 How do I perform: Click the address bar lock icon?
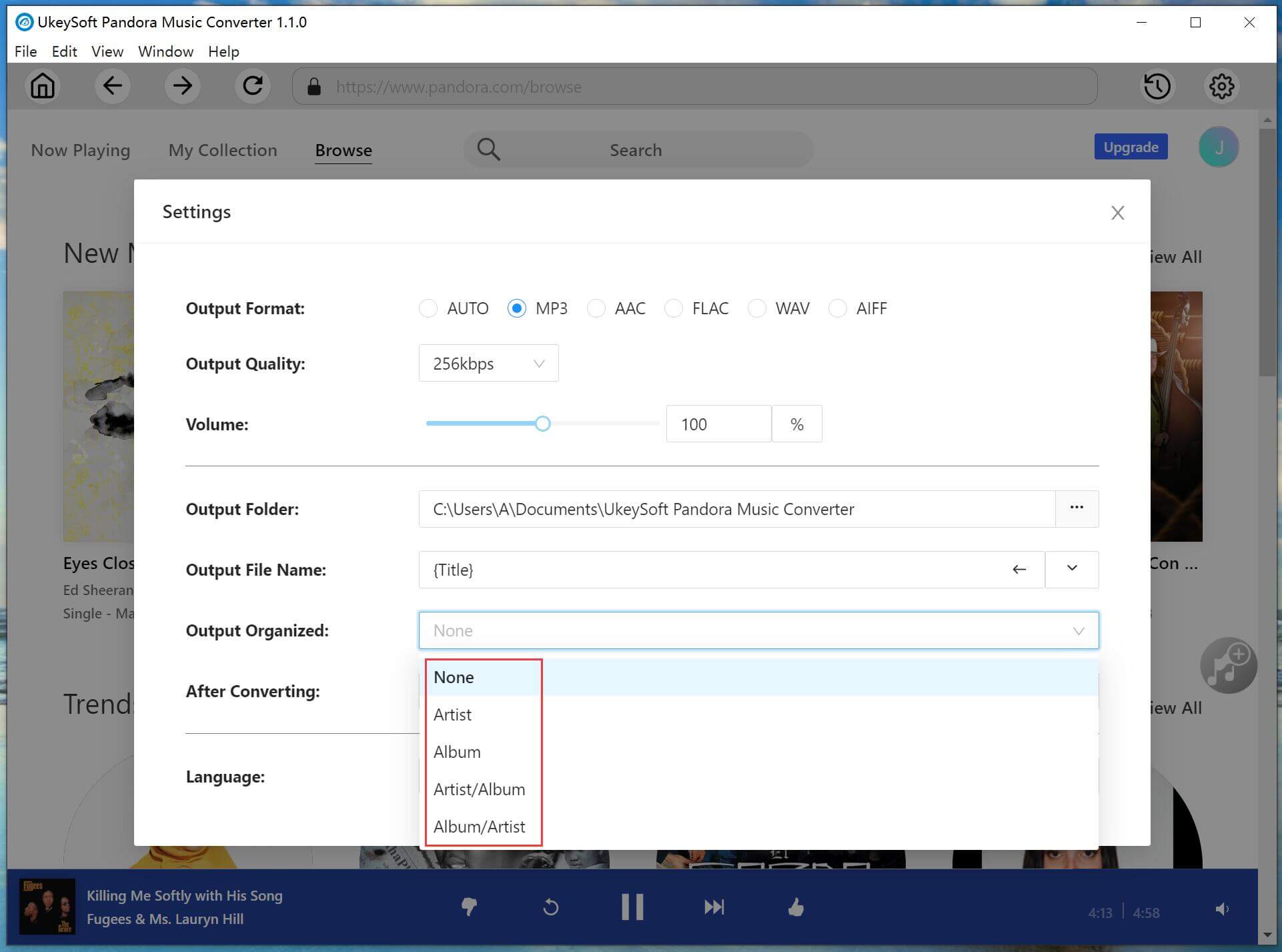click(x=314, y=87)
